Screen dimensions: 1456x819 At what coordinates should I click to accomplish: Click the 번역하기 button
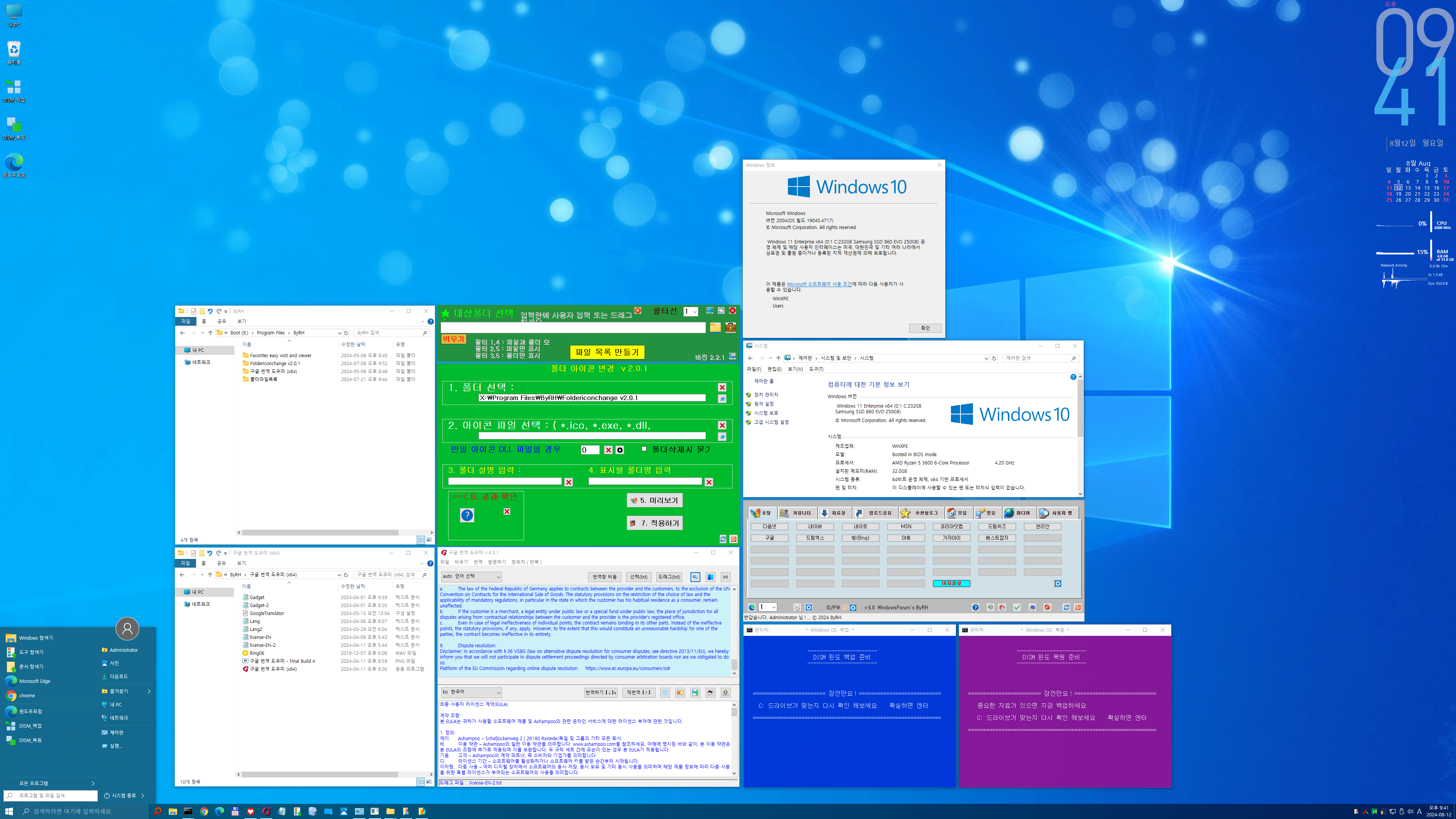[600, 692]
